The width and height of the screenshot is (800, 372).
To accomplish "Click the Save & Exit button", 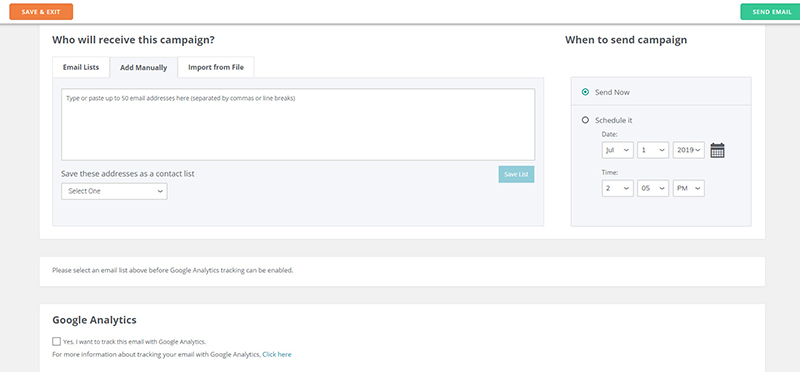I will [x=41, y=12].
